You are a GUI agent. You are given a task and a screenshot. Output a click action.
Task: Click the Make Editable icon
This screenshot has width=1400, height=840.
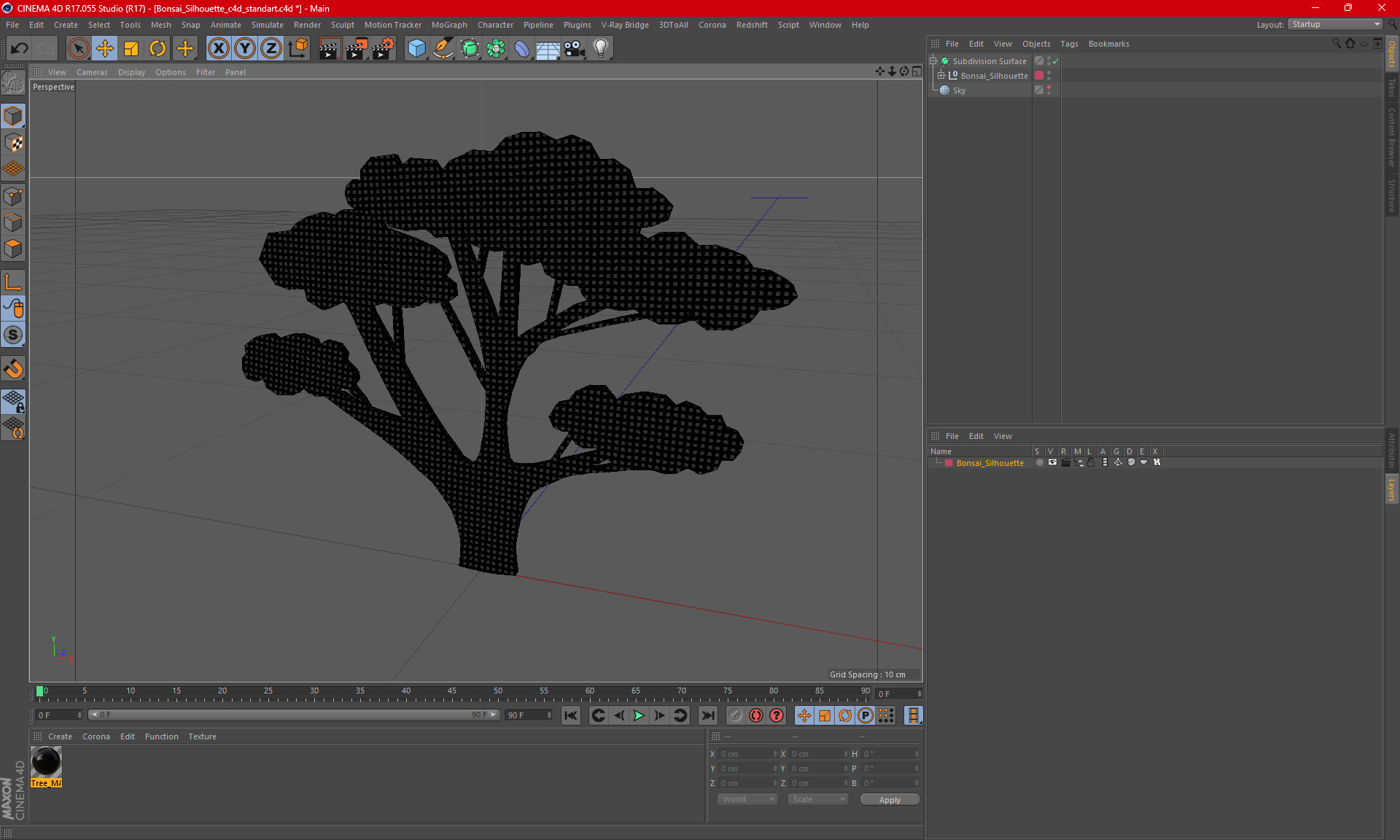(x=13, y=83)
